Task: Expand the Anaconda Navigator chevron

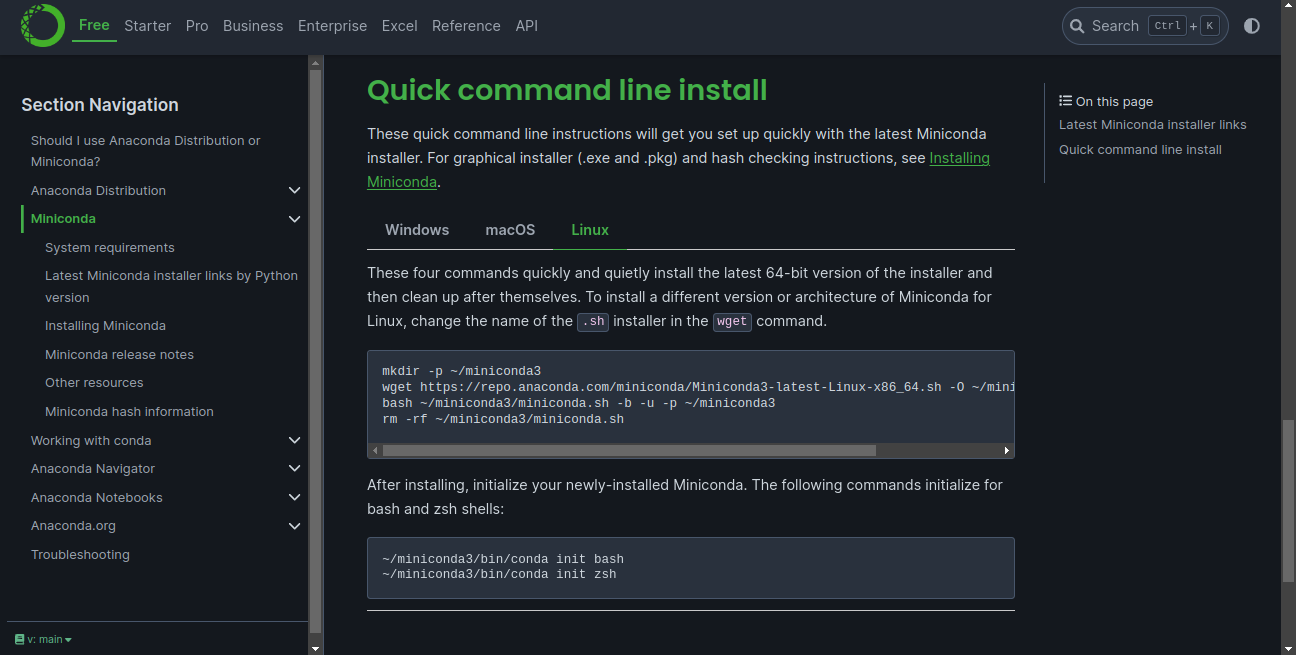Action: point(295,468)
